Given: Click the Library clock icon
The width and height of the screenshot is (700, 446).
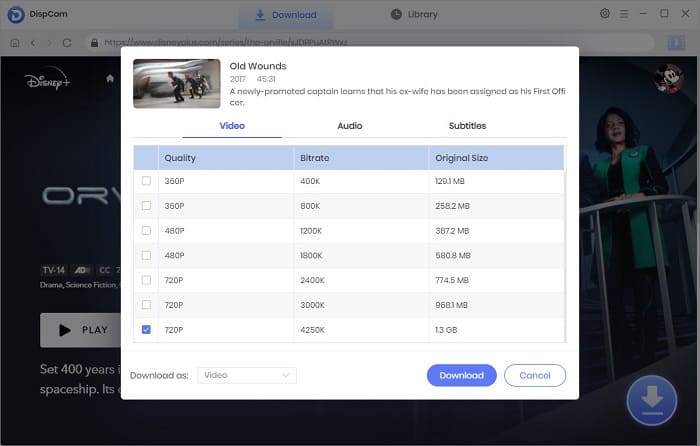Looking at the screenshot, I should [396, 14].
